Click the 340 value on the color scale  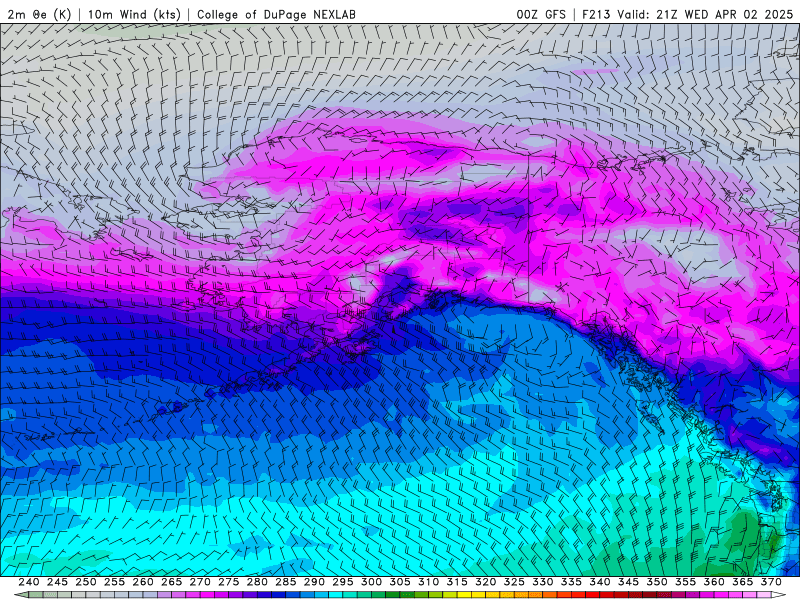[x=600, y=582]
